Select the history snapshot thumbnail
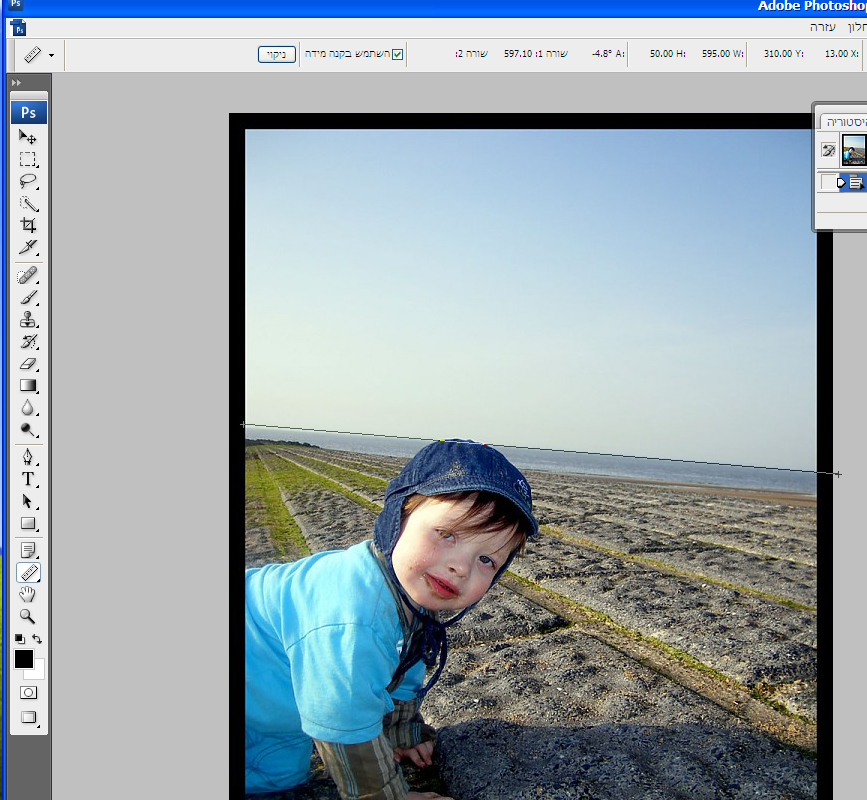Screen dimensions: 867x800 [x=853, y=150]
